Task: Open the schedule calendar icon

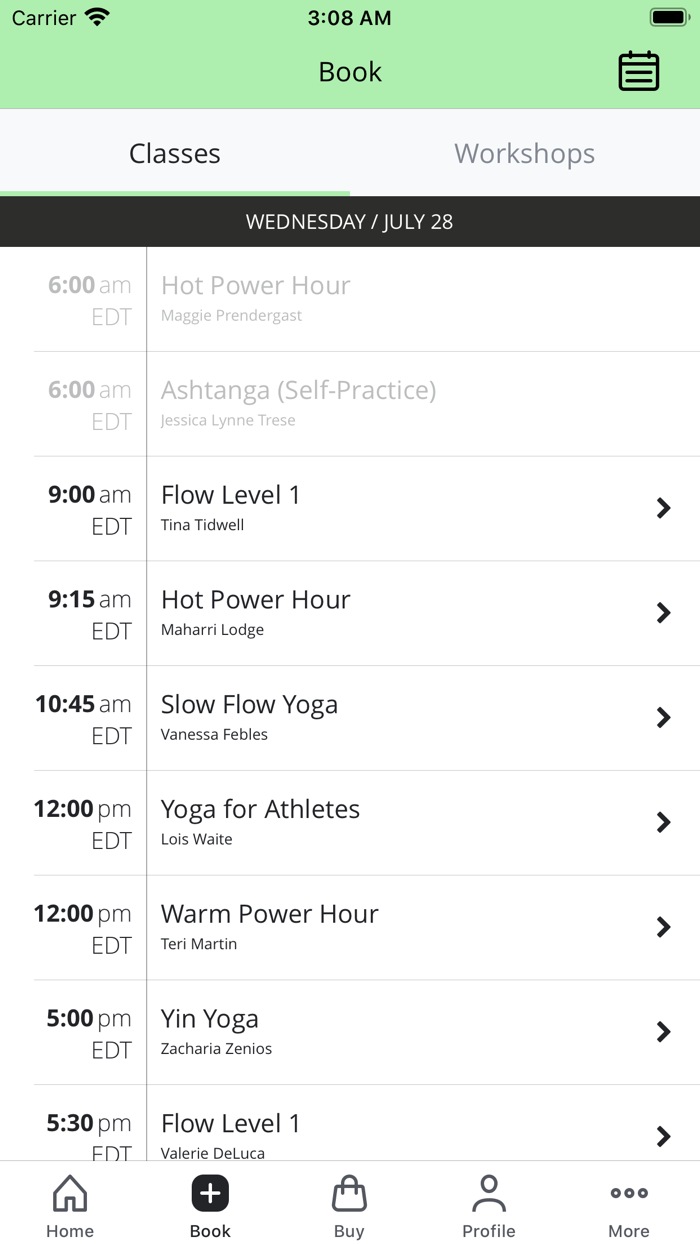Action: [638, 71]
